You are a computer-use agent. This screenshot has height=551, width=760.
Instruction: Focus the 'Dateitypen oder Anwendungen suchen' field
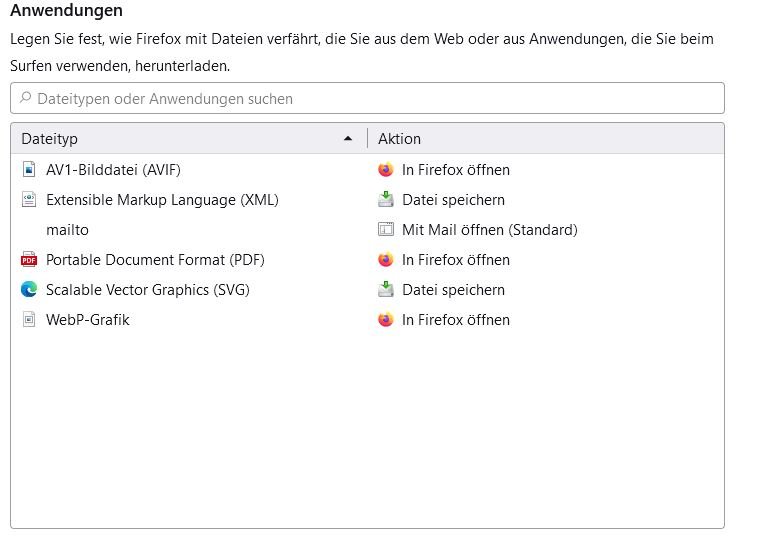point(367,98)
